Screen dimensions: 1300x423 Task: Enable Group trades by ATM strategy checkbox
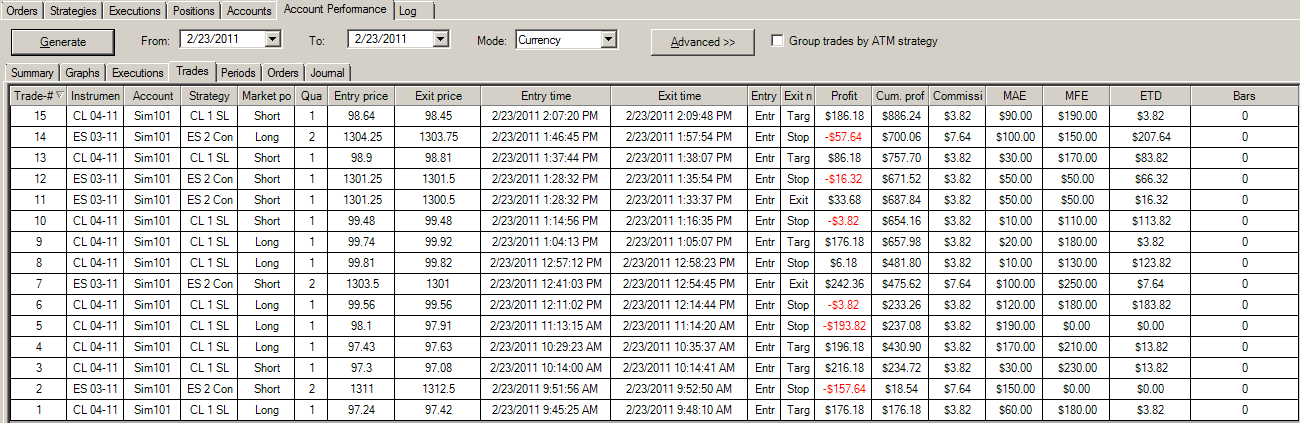click(x=777, y=41)
